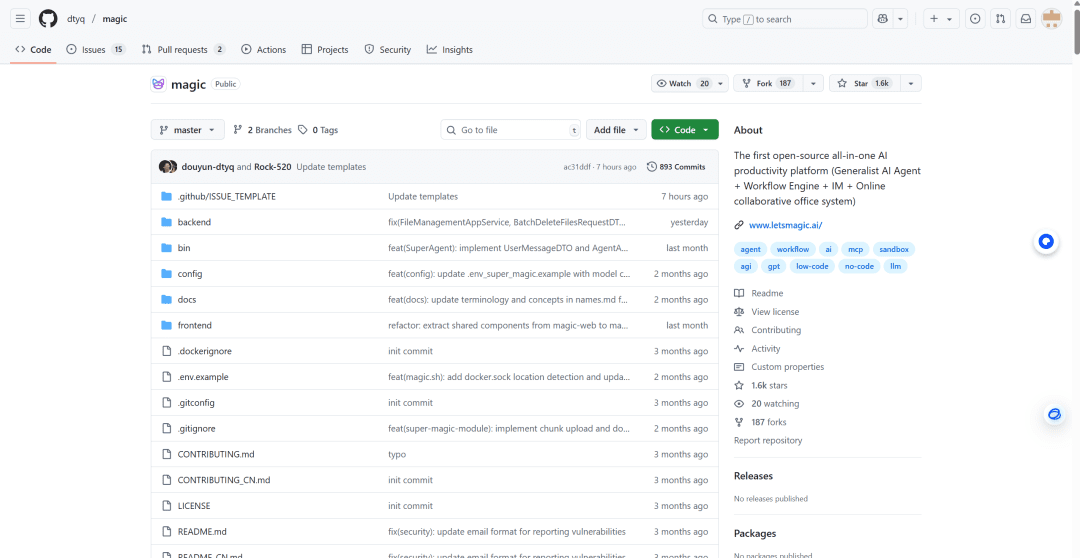
Task: Click the Go to file search field
Action: pos(511,130)
